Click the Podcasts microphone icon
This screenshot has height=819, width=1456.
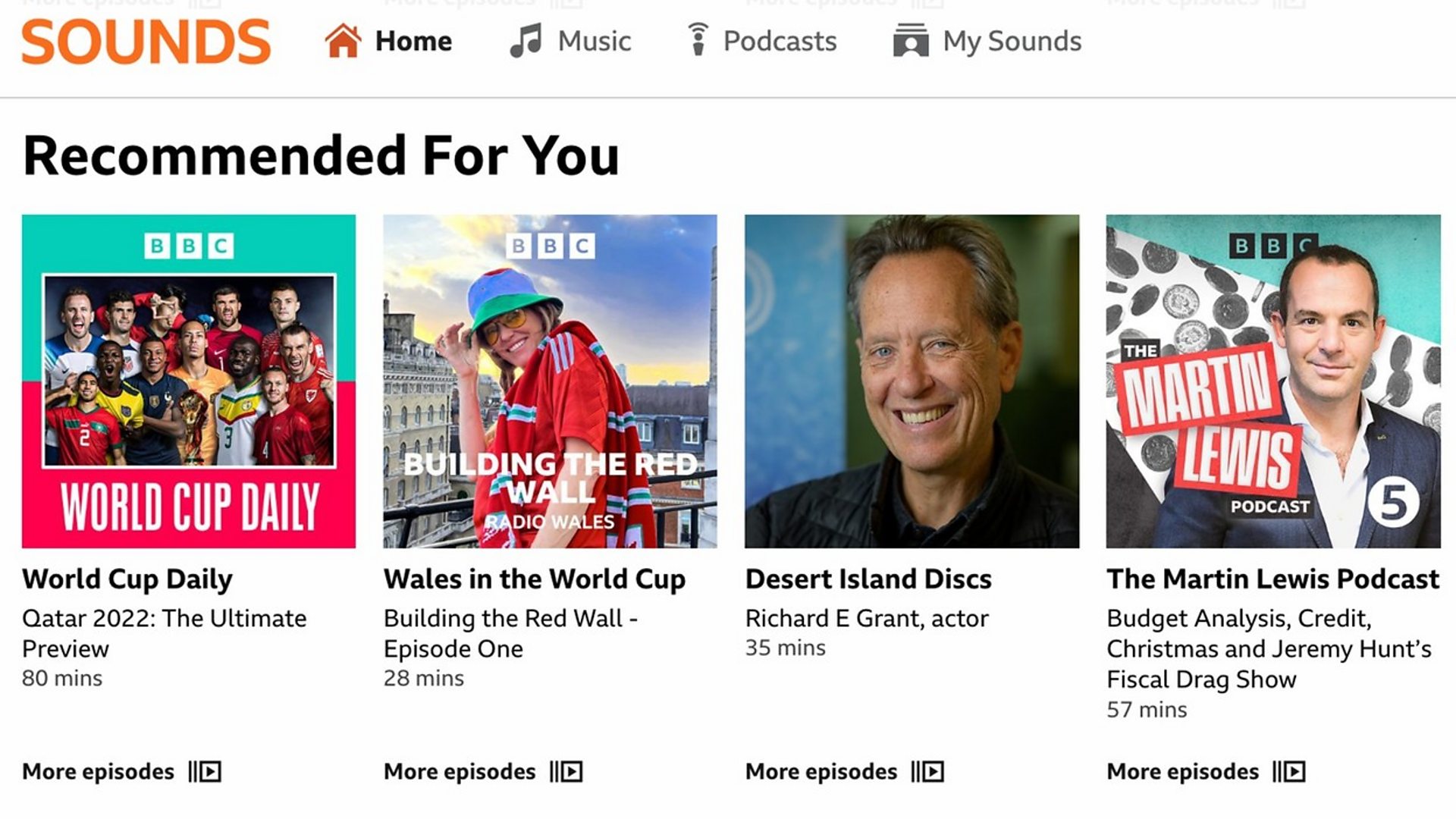tap(698, 40)
